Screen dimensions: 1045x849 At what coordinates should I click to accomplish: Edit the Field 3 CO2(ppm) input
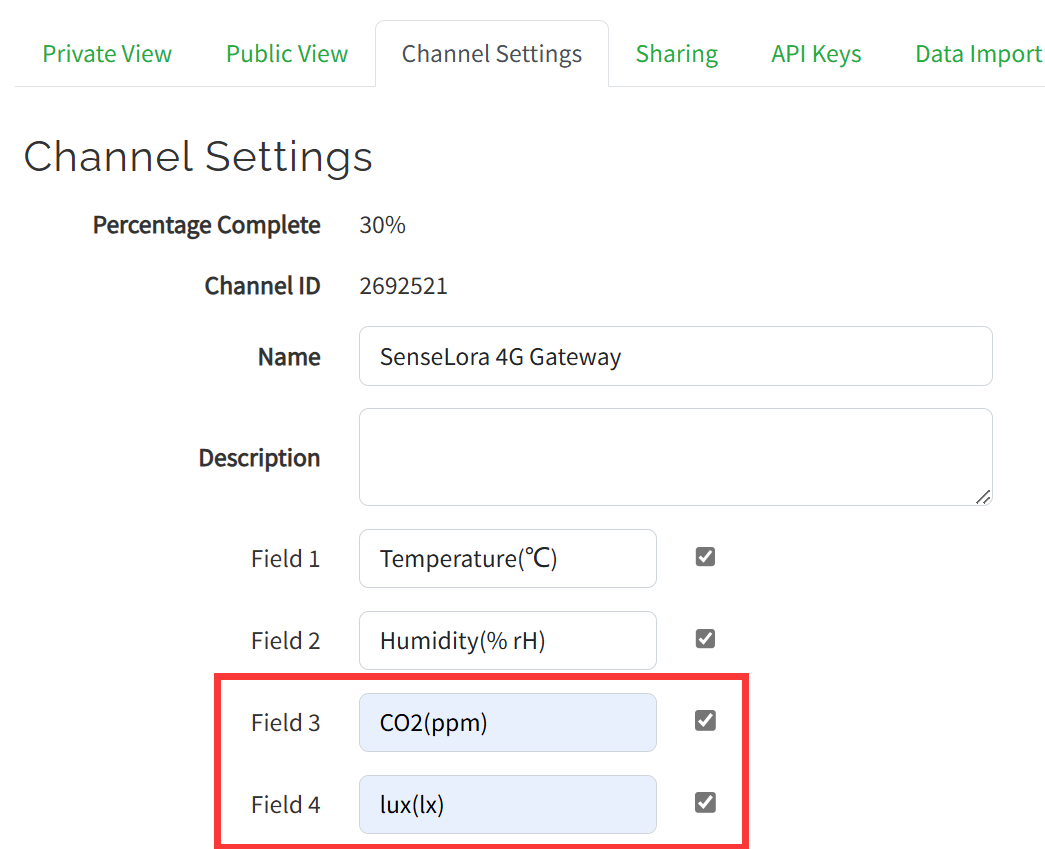coord(508,722)
